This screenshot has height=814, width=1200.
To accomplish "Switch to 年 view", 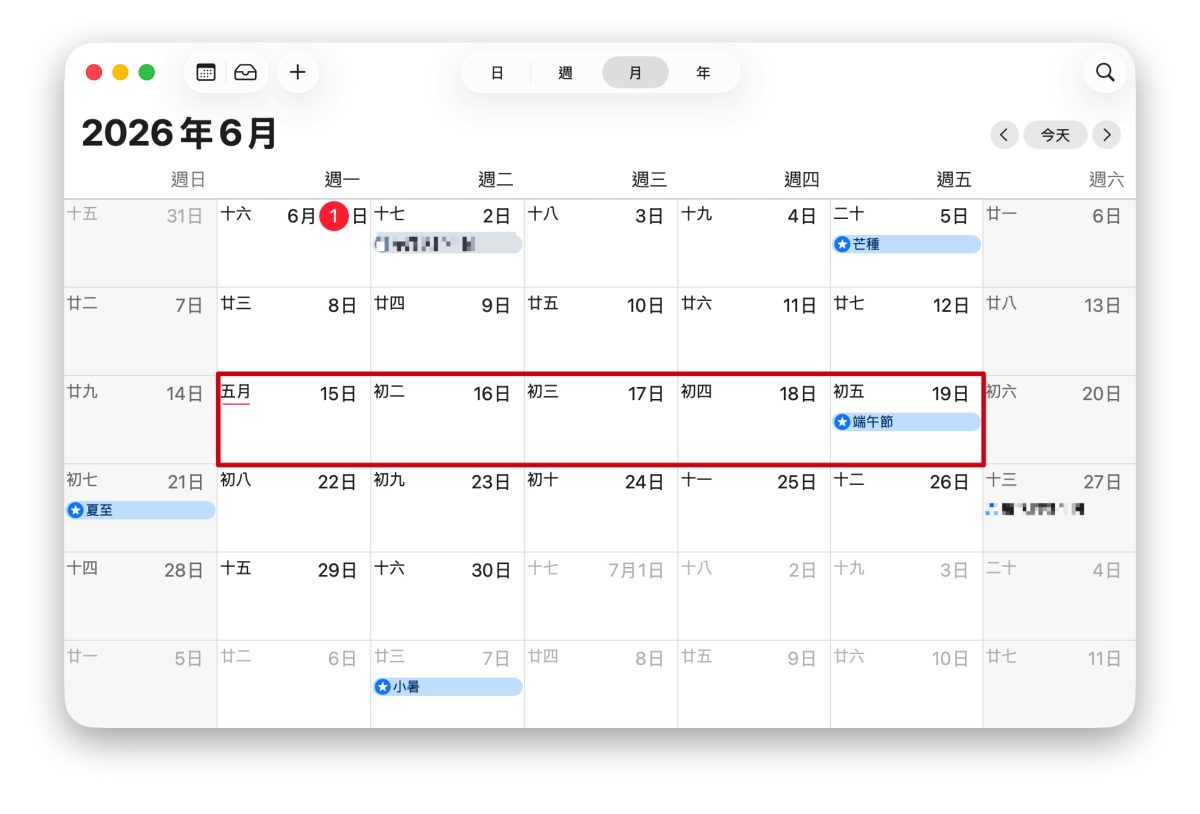I will point(703,73).
